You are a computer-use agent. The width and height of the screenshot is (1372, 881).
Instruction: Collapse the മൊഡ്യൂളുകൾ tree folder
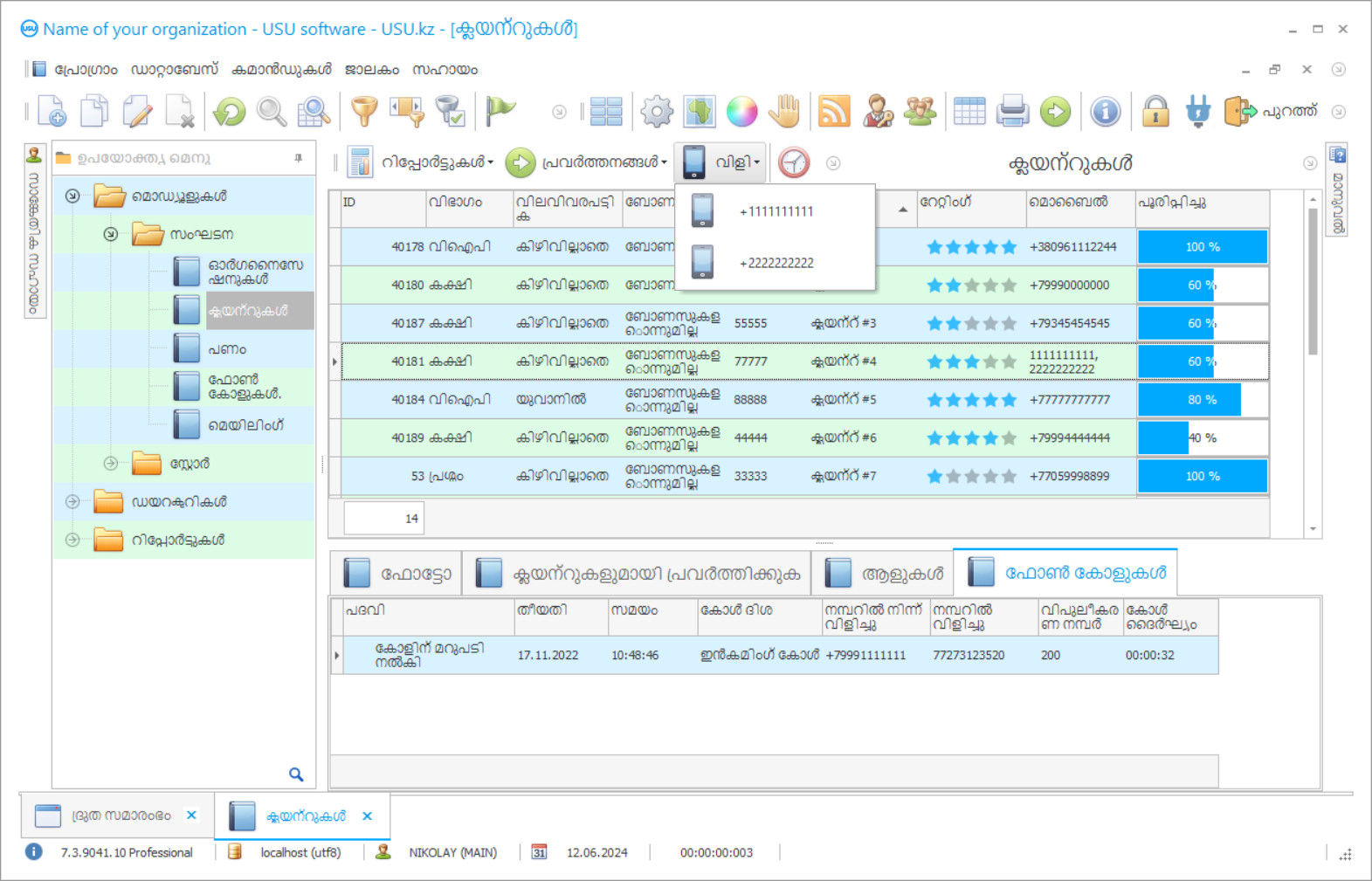72,196
